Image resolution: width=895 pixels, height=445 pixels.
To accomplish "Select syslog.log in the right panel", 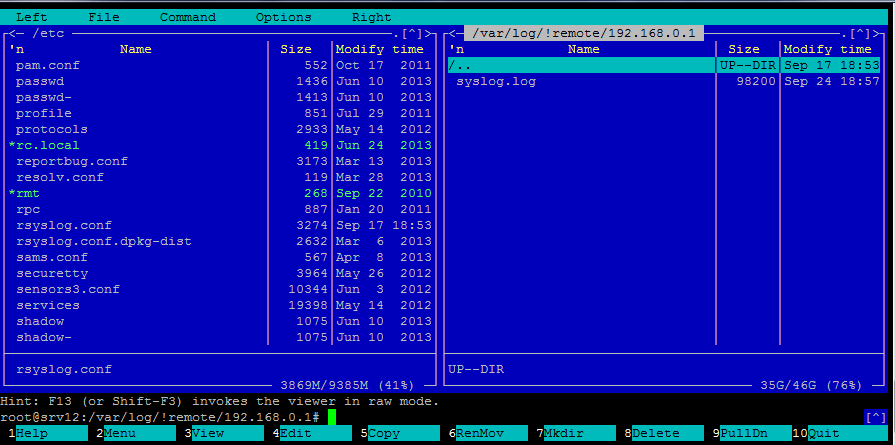I will click(495, 81).
